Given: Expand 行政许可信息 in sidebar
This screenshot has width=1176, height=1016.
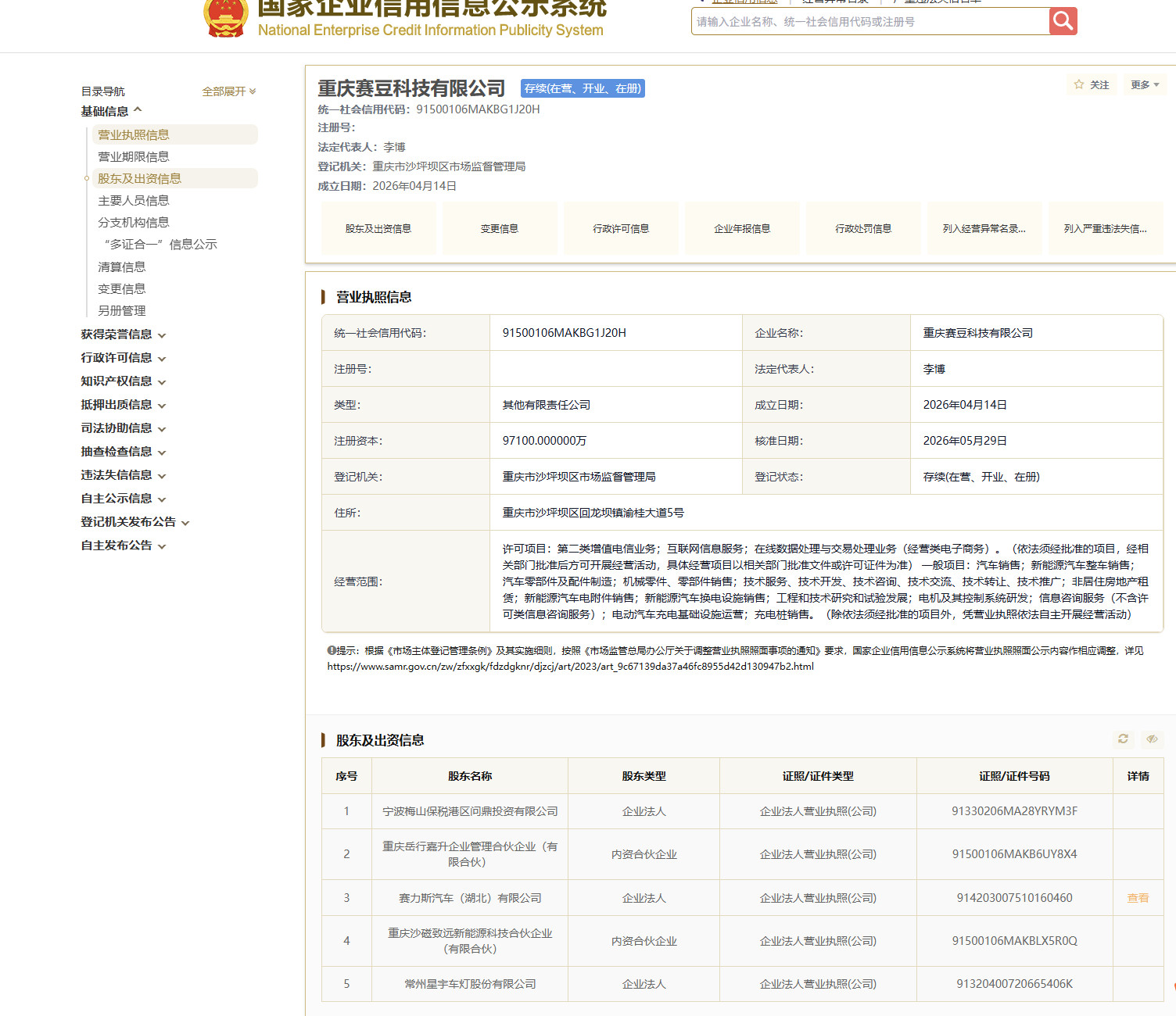Looking at the screenshot, I should 124,358.
